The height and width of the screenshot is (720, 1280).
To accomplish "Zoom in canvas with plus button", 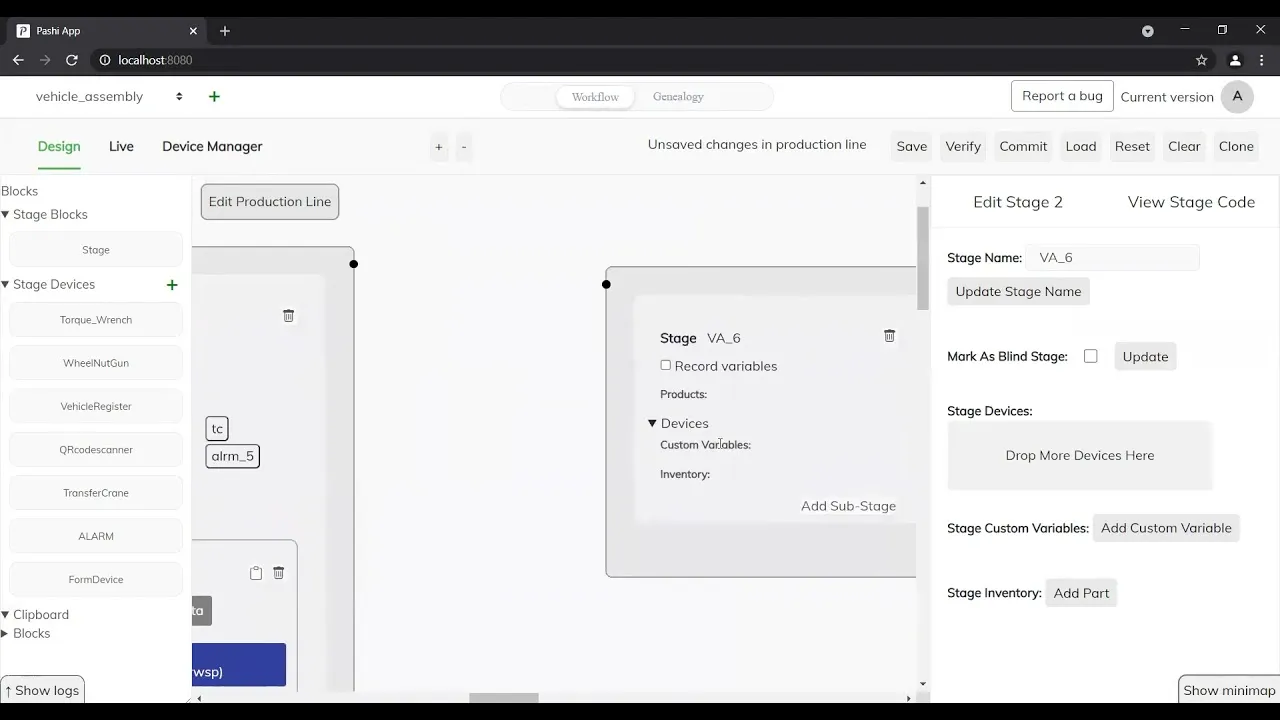I will 438,147.
